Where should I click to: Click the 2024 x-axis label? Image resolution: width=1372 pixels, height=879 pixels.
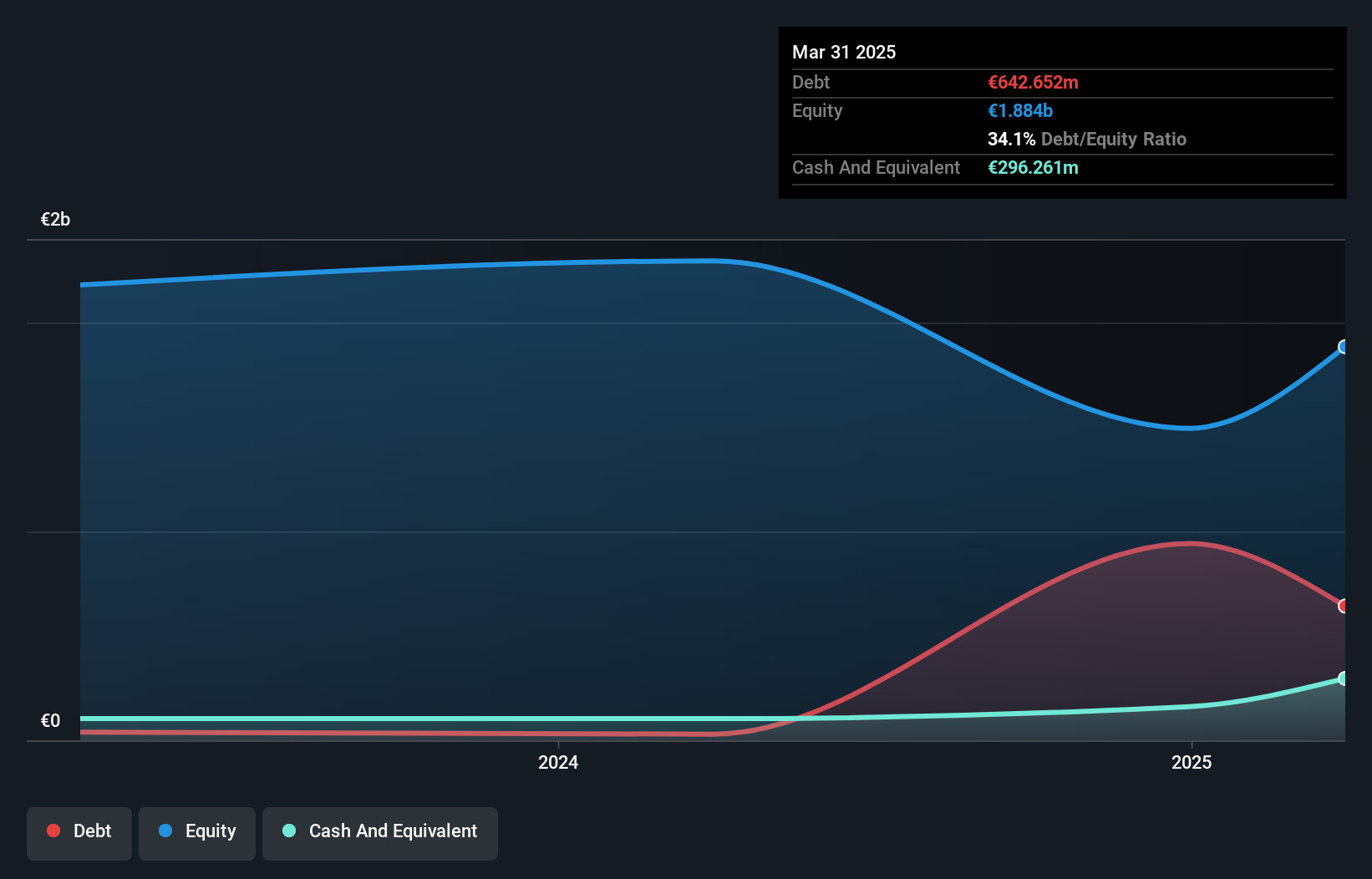click(558, 762)
